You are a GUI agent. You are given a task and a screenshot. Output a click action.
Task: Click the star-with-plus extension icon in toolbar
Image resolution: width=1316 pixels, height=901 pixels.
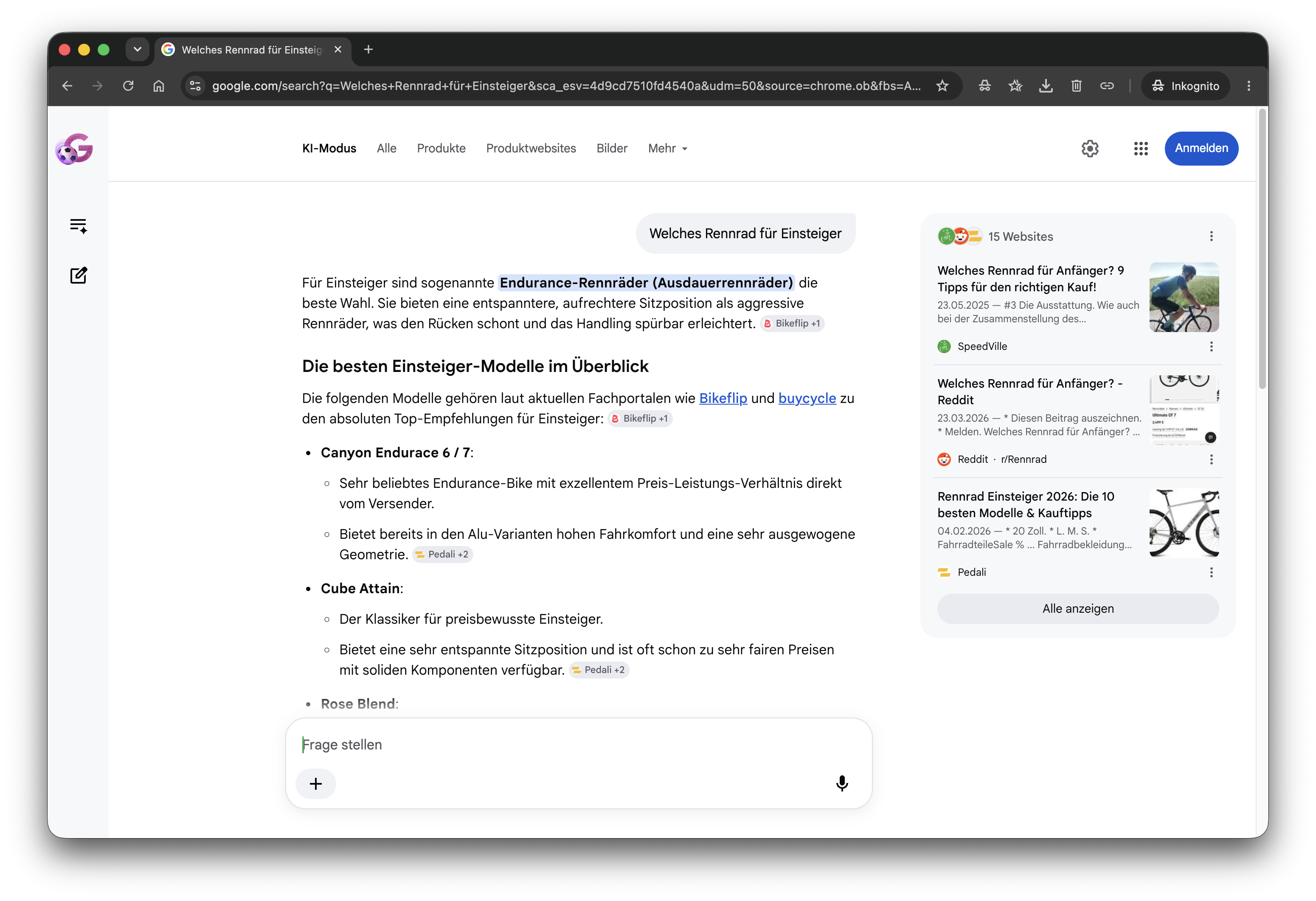pyautogui.click(x=1015, y=85)
